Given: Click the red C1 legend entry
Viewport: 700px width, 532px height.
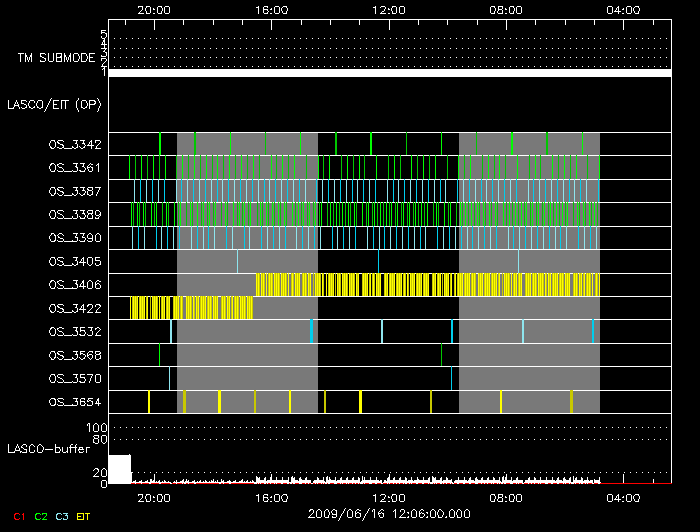Looking at the screenshot, I should [x=17, y=516].
